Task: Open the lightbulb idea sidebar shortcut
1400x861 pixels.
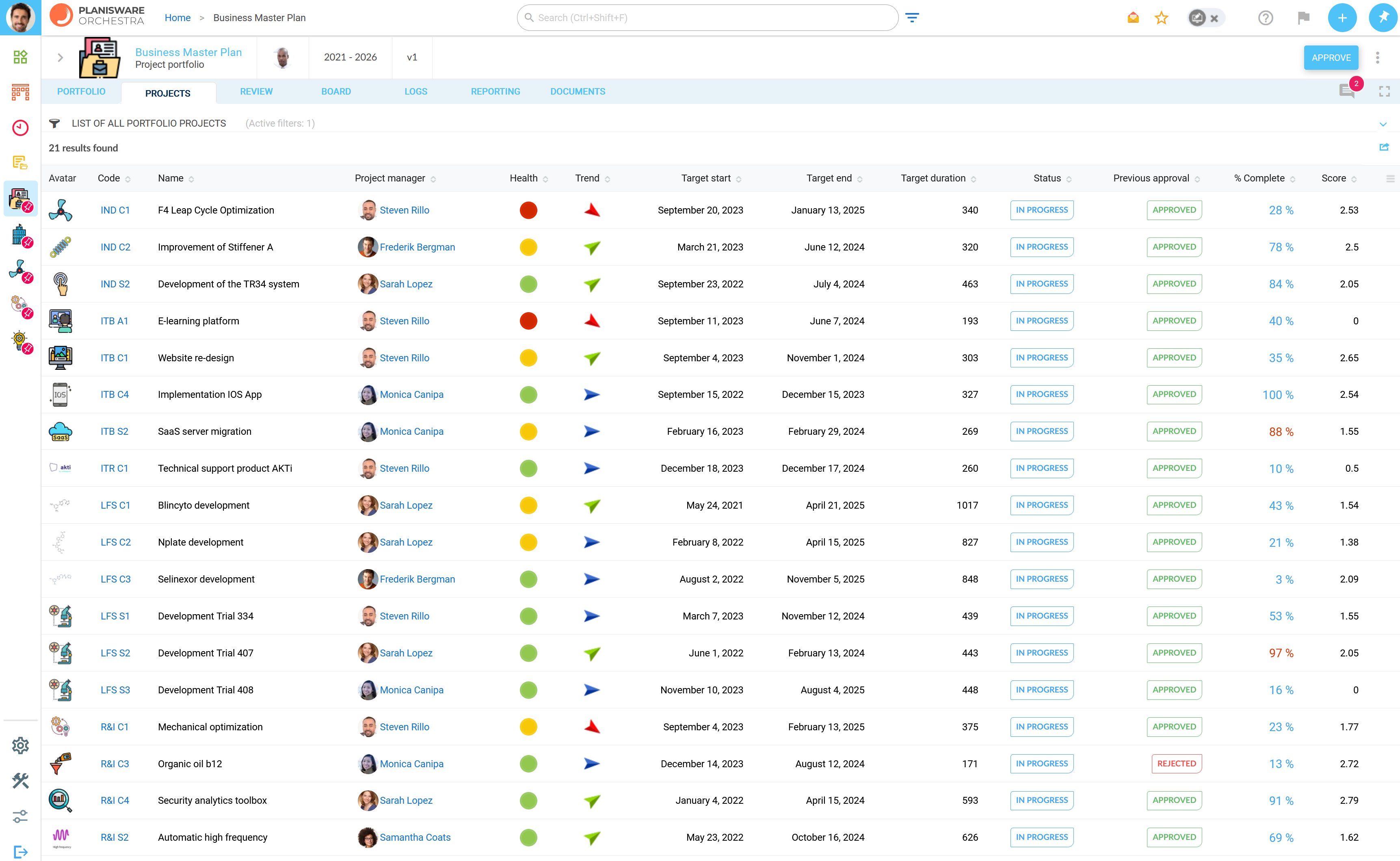Action: coord(20,342)
